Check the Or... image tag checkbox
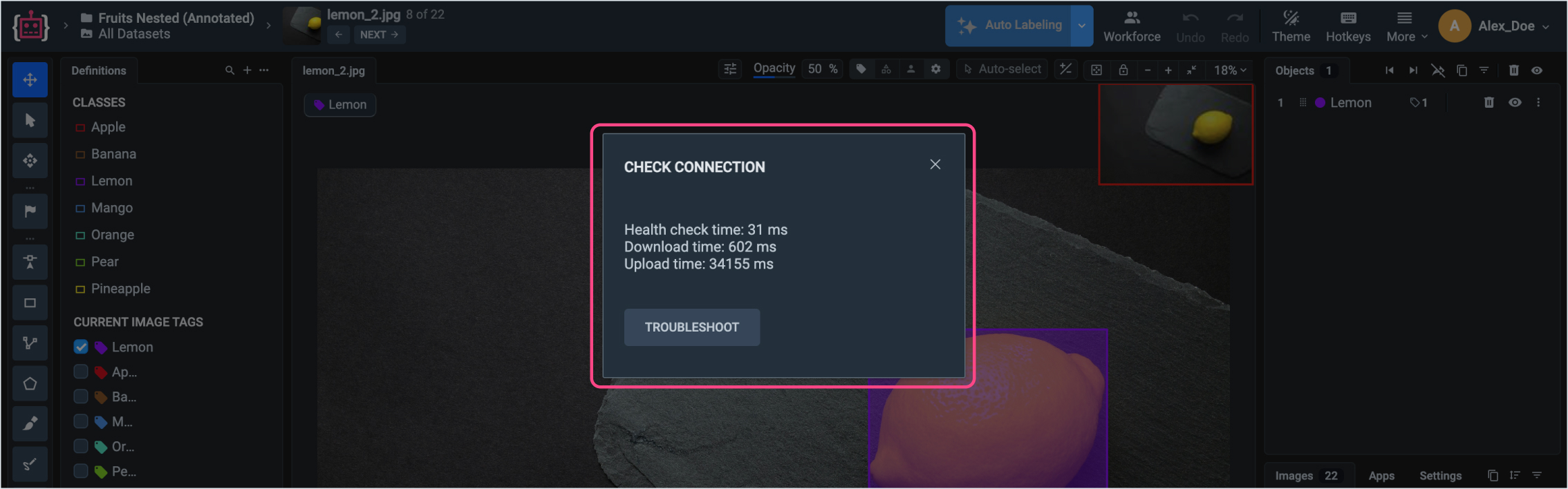Image resolution: width=1568 pixels, height=489 pixels. 81,446
